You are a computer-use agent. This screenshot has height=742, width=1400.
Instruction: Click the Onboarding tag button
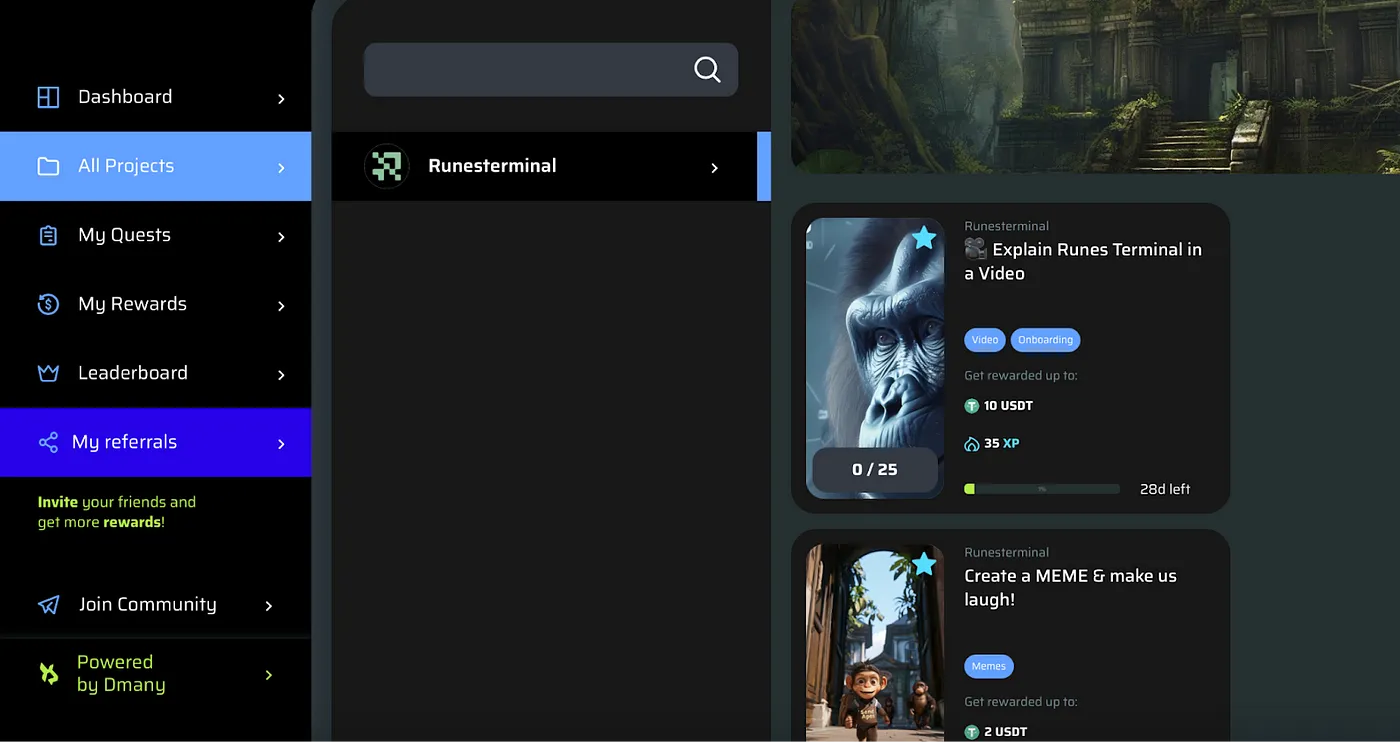[x=1045, y=340]
